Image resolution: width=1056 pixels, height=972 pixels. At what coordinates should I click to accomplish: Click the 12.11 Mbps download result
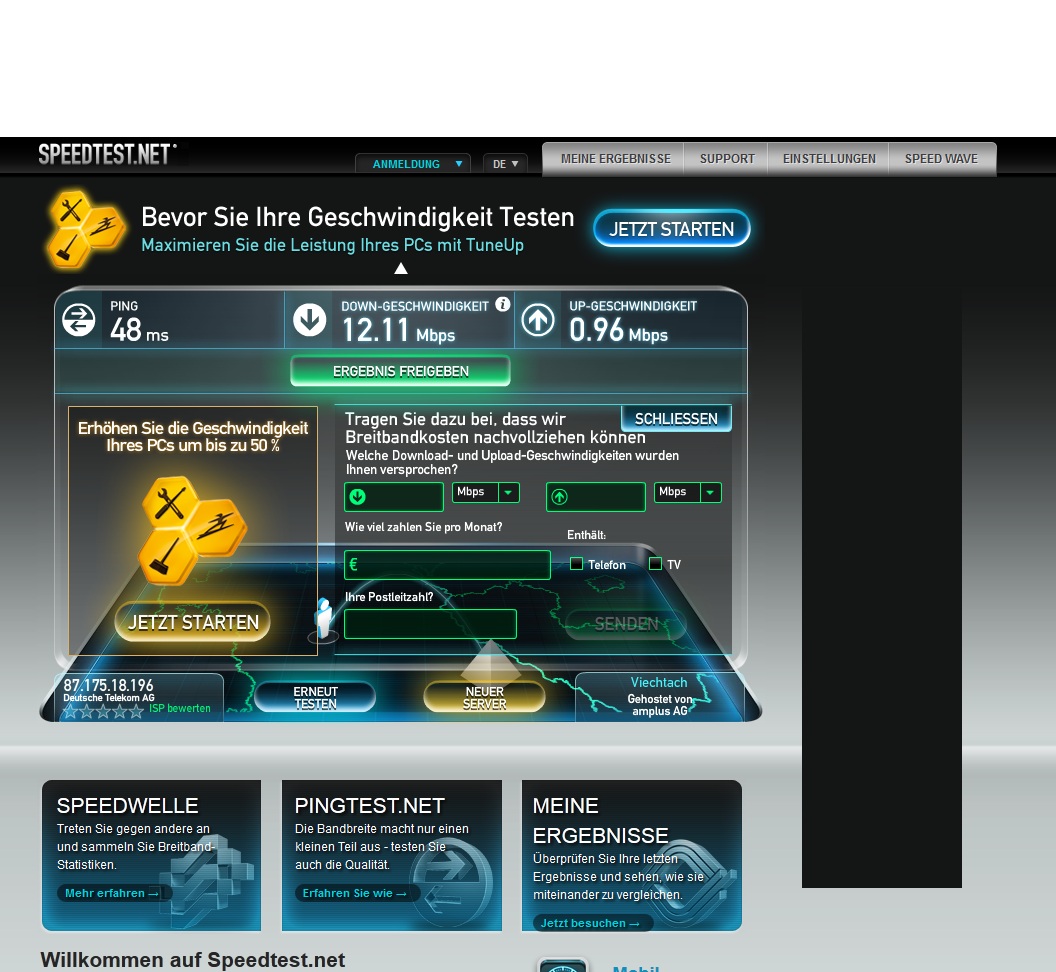point(399,330)
